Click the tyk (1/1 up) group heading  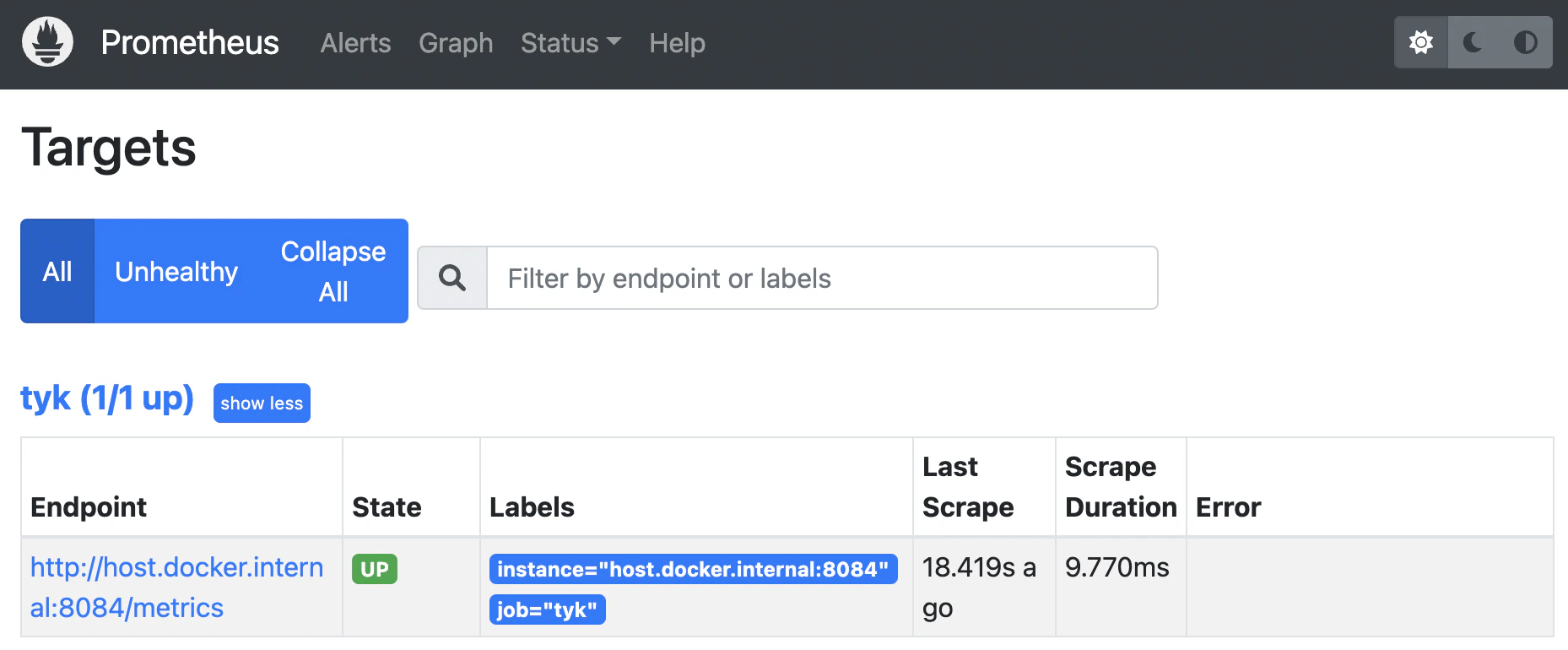[x=107, y=398]
